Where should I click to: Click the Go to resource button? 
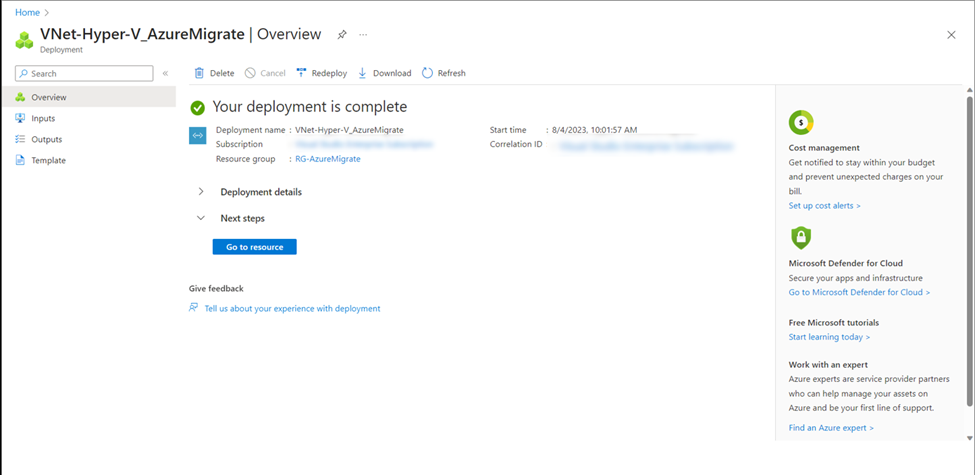(254, 247)
